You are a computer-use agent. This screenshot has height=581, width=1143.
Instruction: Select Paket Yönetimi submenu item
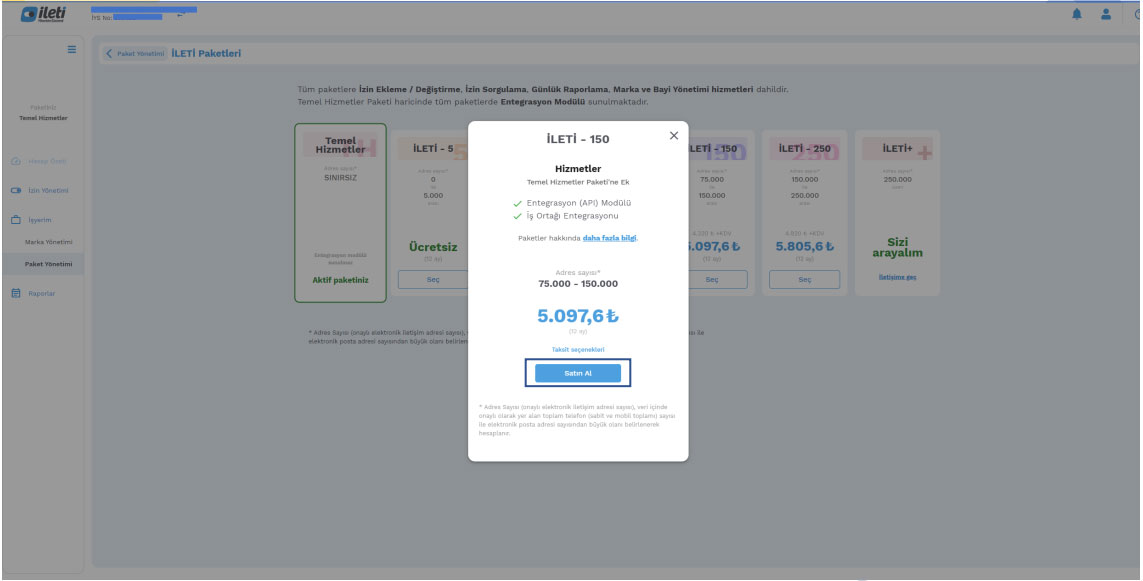click(x=49, y=264)
